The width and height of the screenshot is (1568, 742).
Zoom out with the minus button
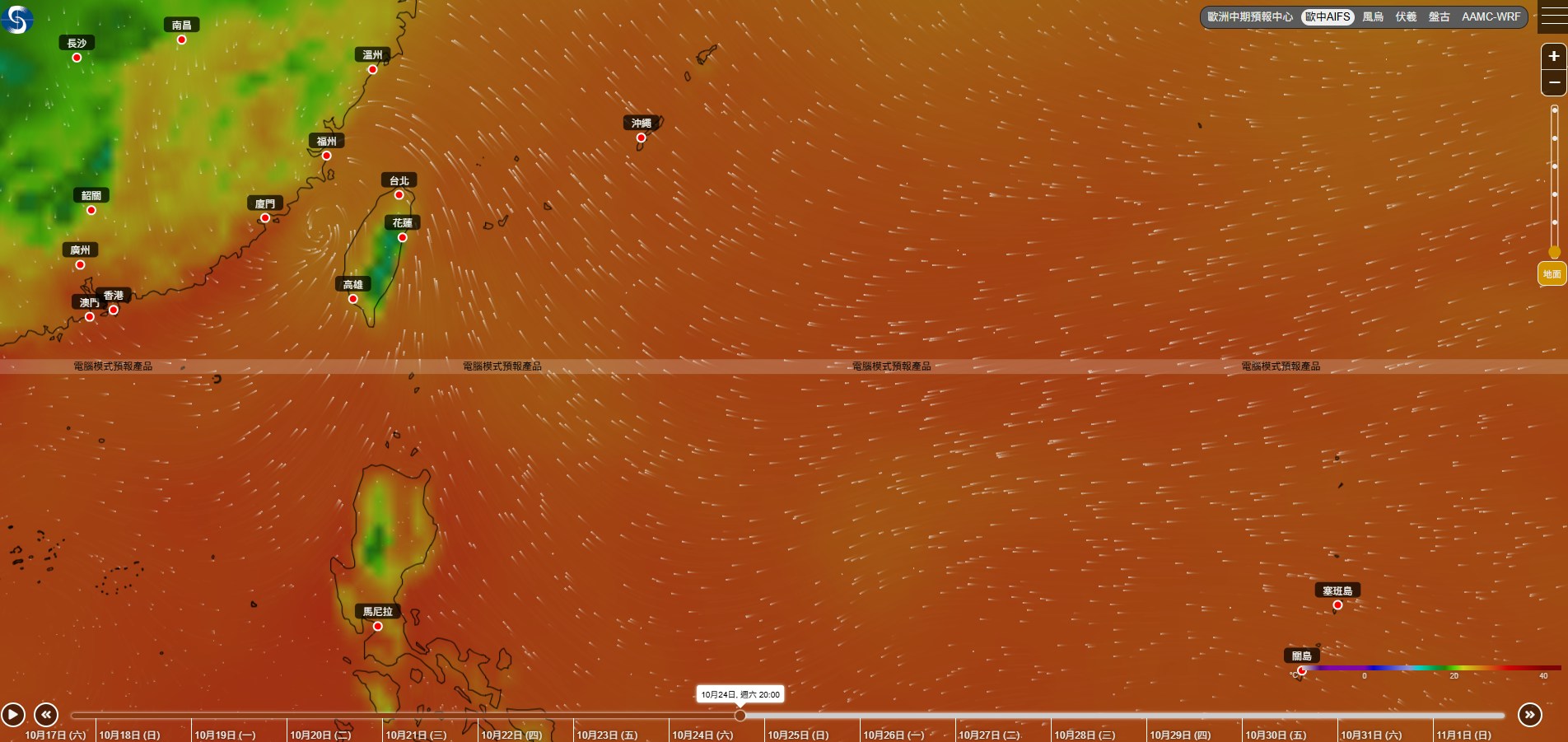(1553, 82)
